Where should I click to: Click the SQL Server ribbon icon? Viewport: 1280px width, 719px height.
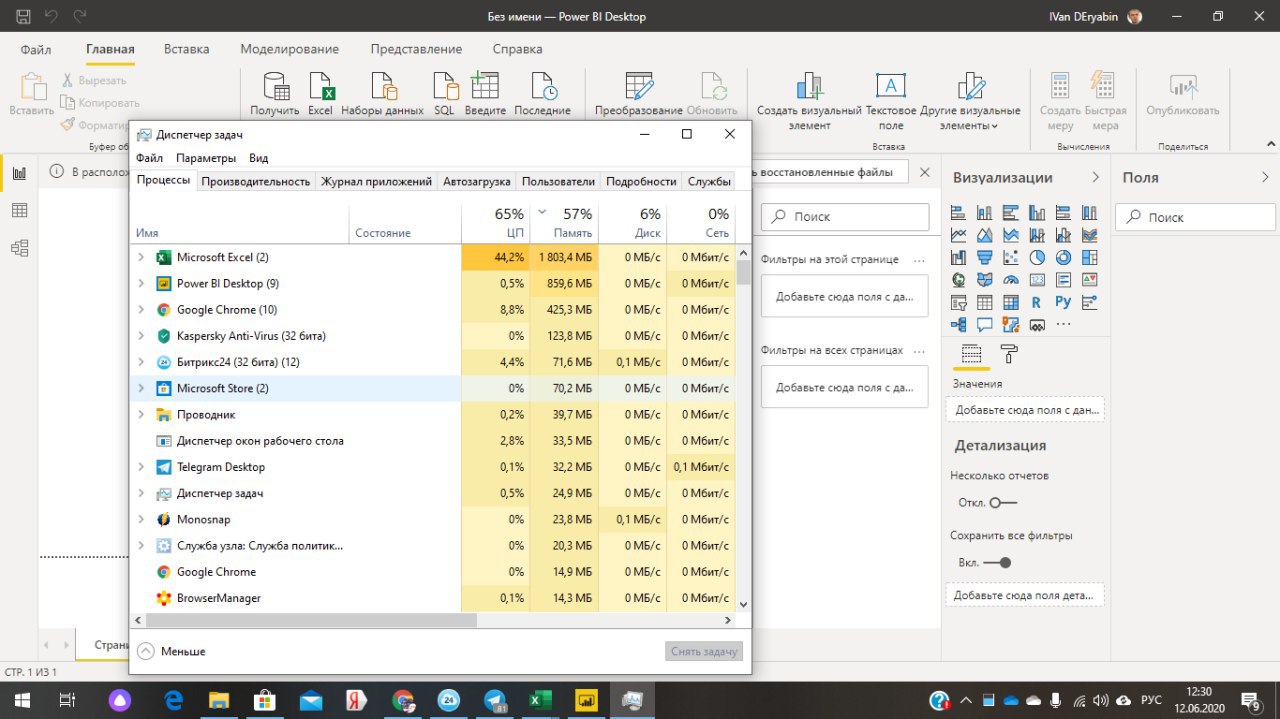coord(444,94)
